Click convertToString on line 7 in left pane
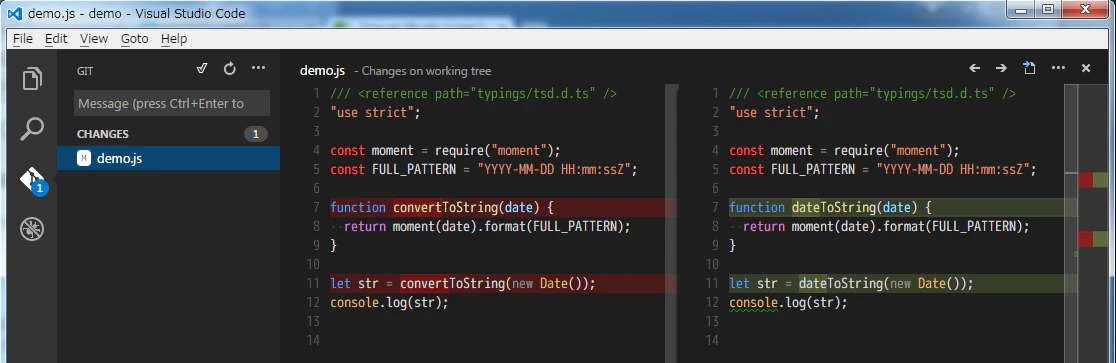The height and width of the screenshot is (363, 1116). pos(445,207)
